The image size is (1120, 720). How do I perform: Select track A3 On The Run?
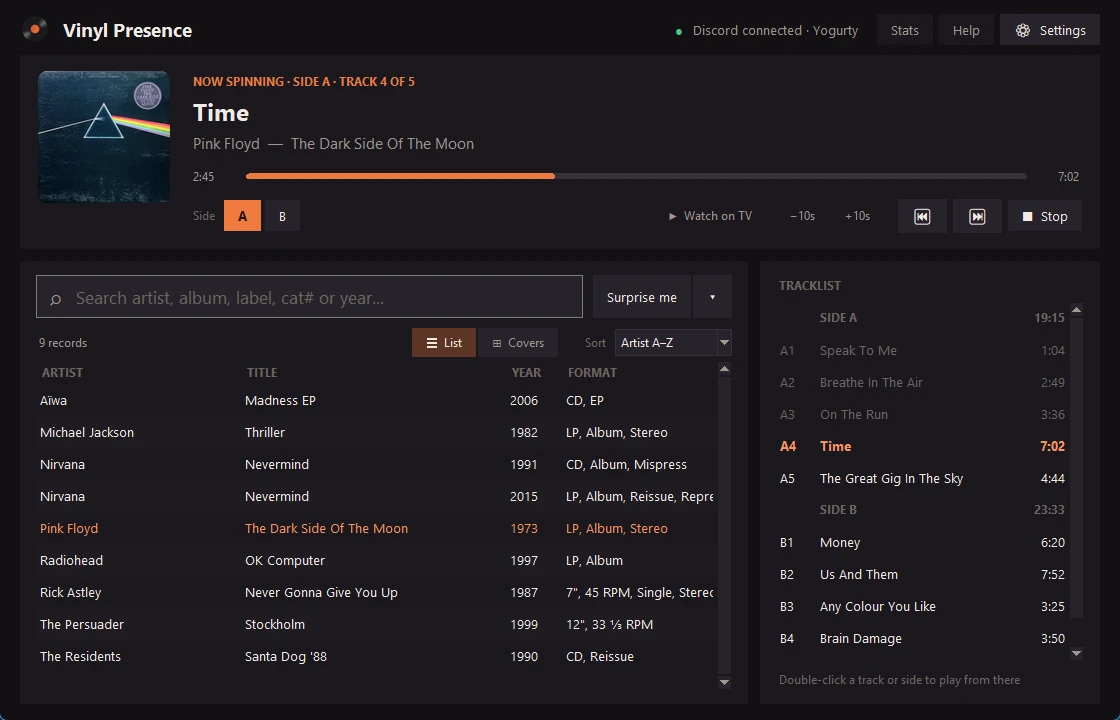click(922, 414)
